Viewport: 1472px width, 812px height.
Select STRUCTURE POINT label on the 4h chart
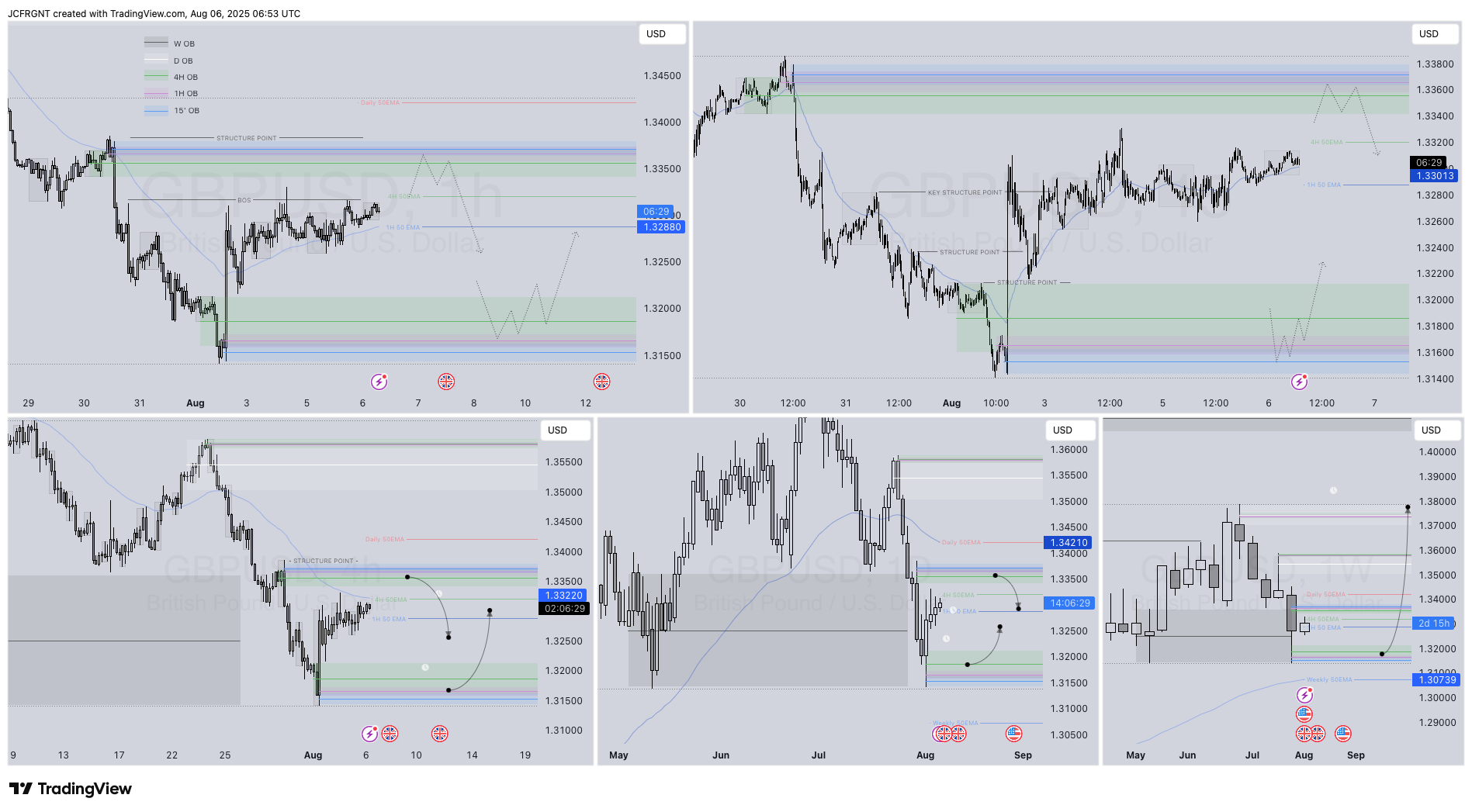click(324, 561)
